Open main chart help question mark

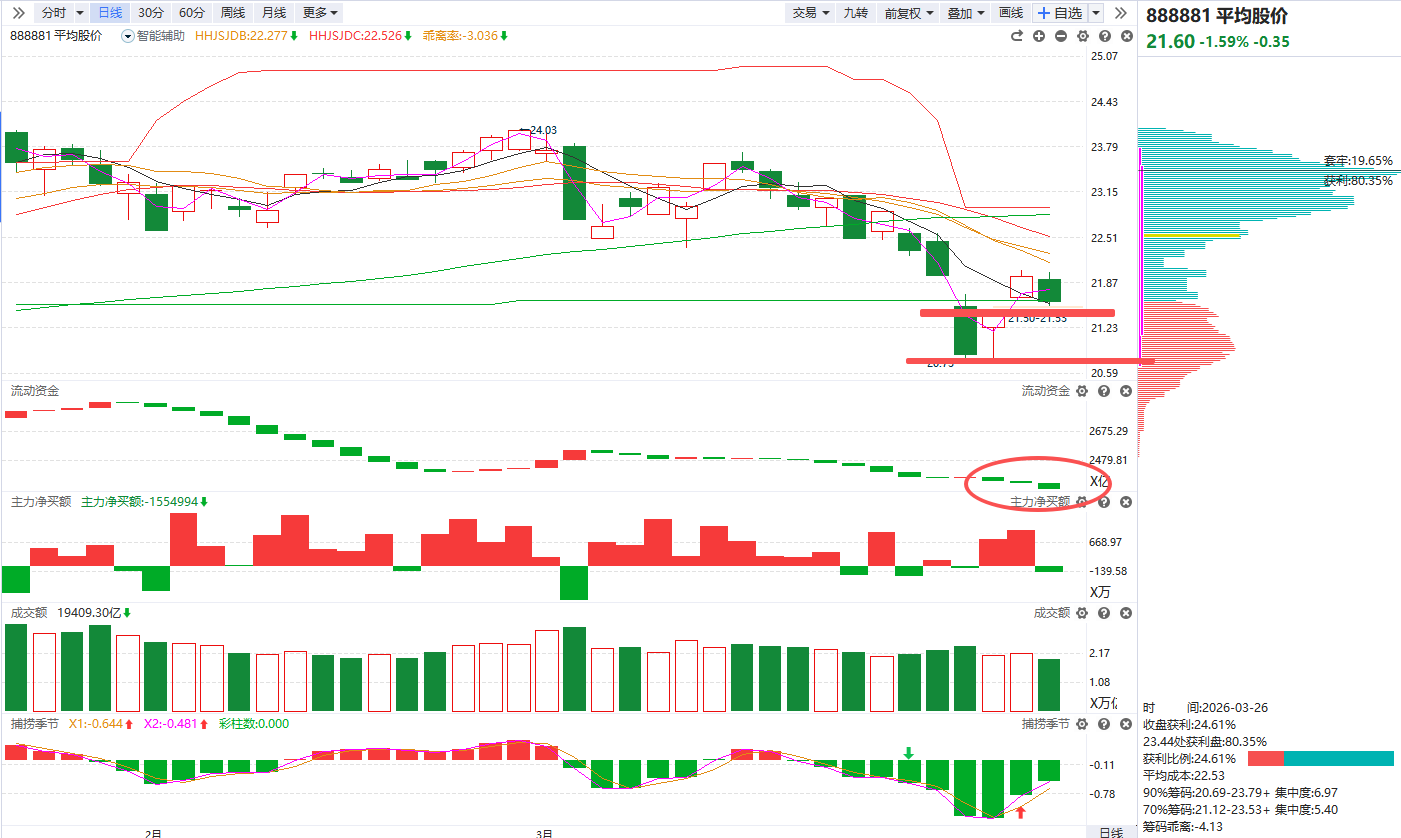point(1105,36)
